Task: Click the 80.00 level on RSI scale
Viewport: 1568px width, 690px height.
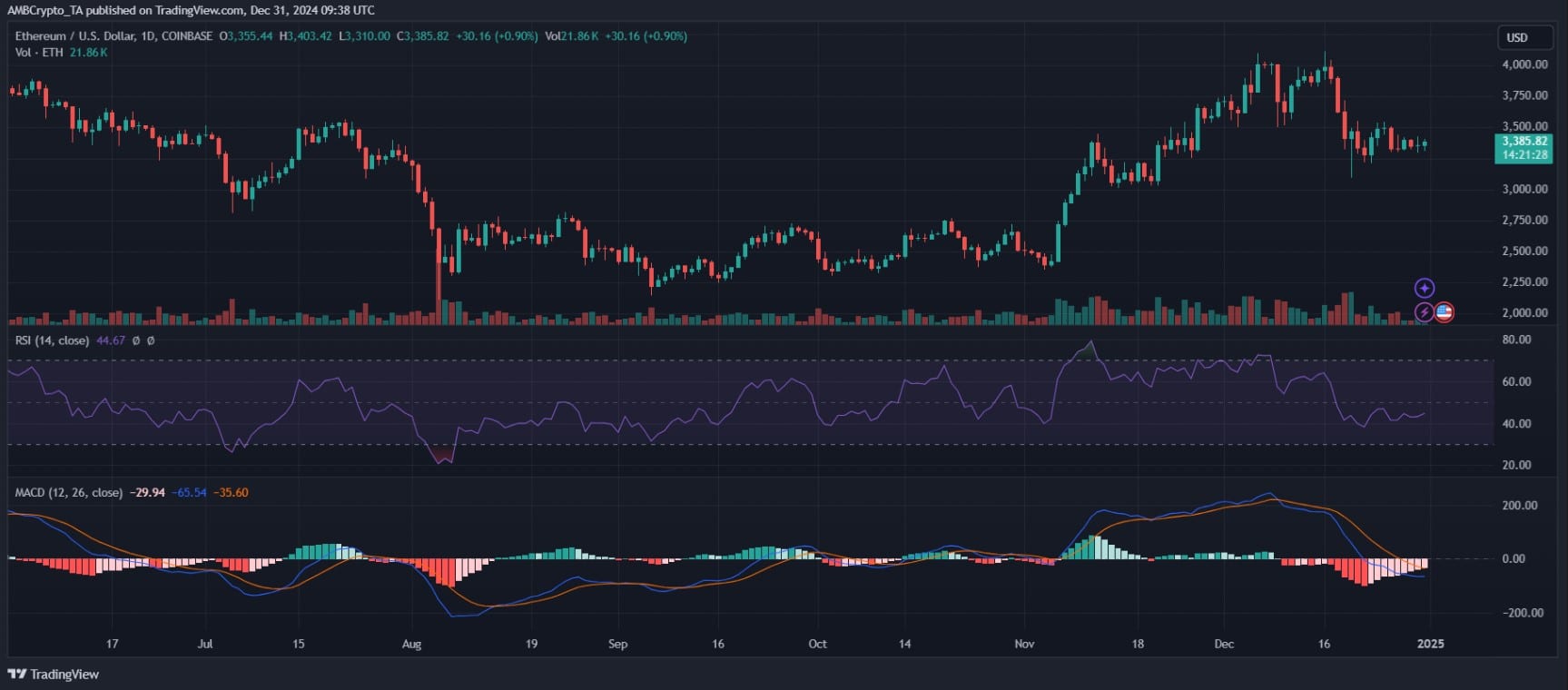Action: click(1516, 340)
